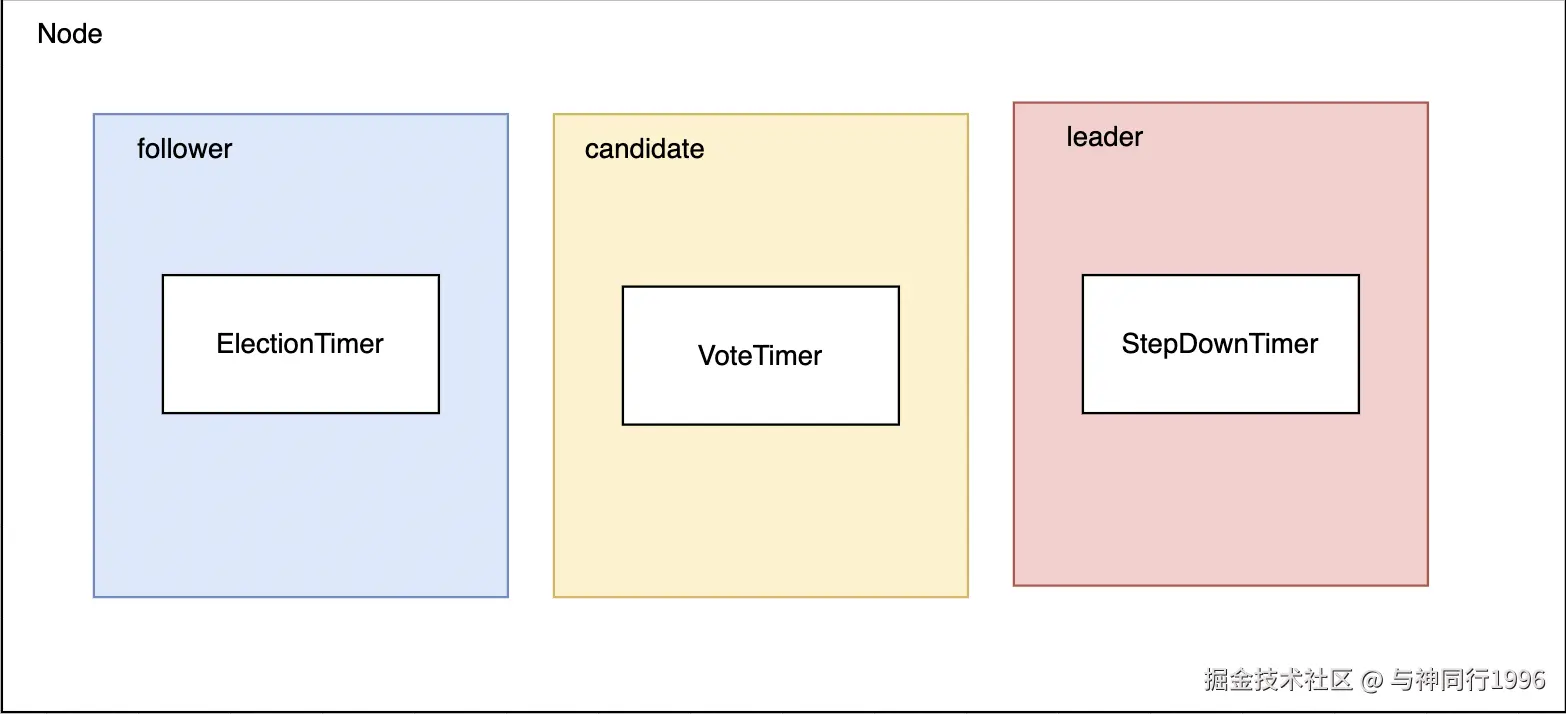
Task: Click the black outline of VoteTimer box
Action: coord(623,356)
